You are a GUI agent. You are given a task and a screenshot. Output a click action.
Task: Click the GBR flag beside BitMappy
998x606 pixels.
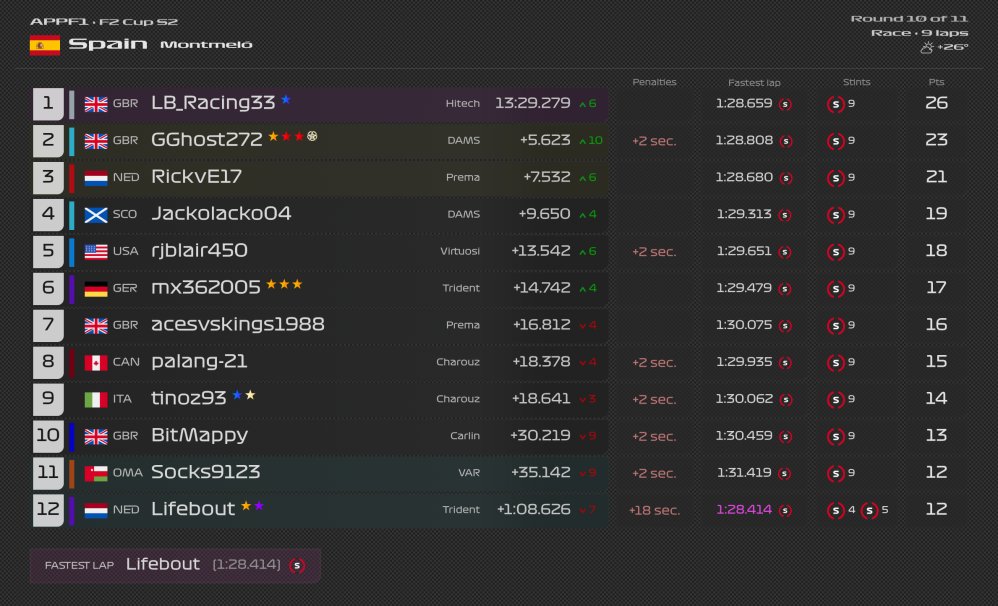[96, 437]
